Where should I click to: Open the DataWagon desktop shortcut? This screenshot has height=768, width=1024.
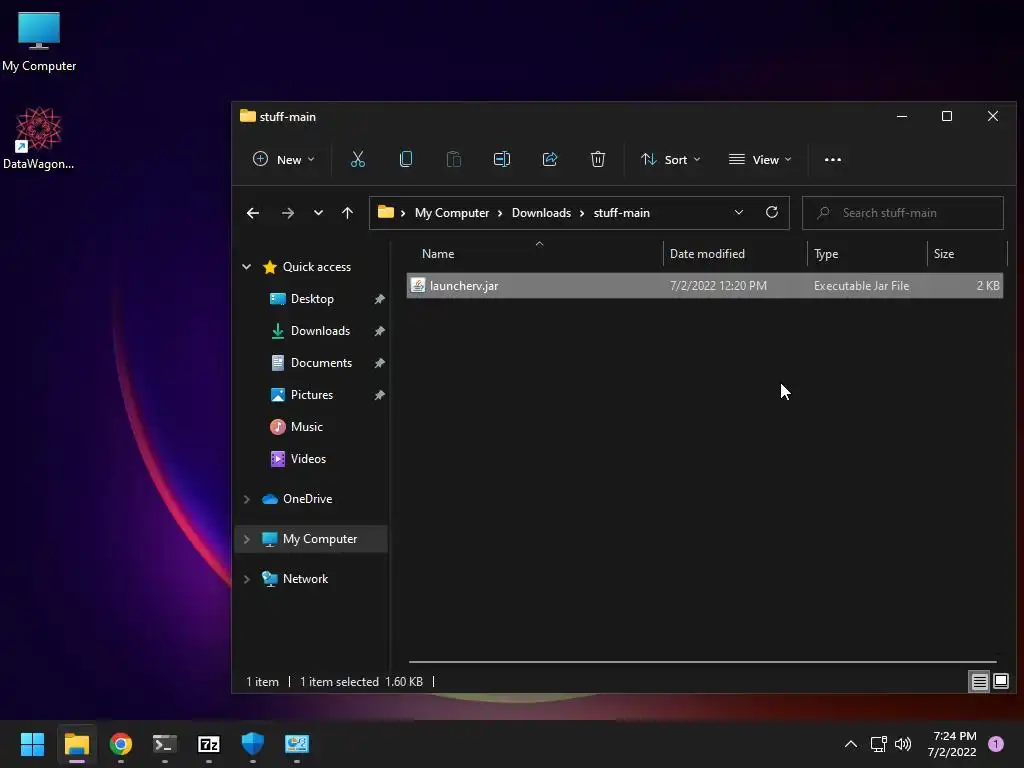(39, 138)
